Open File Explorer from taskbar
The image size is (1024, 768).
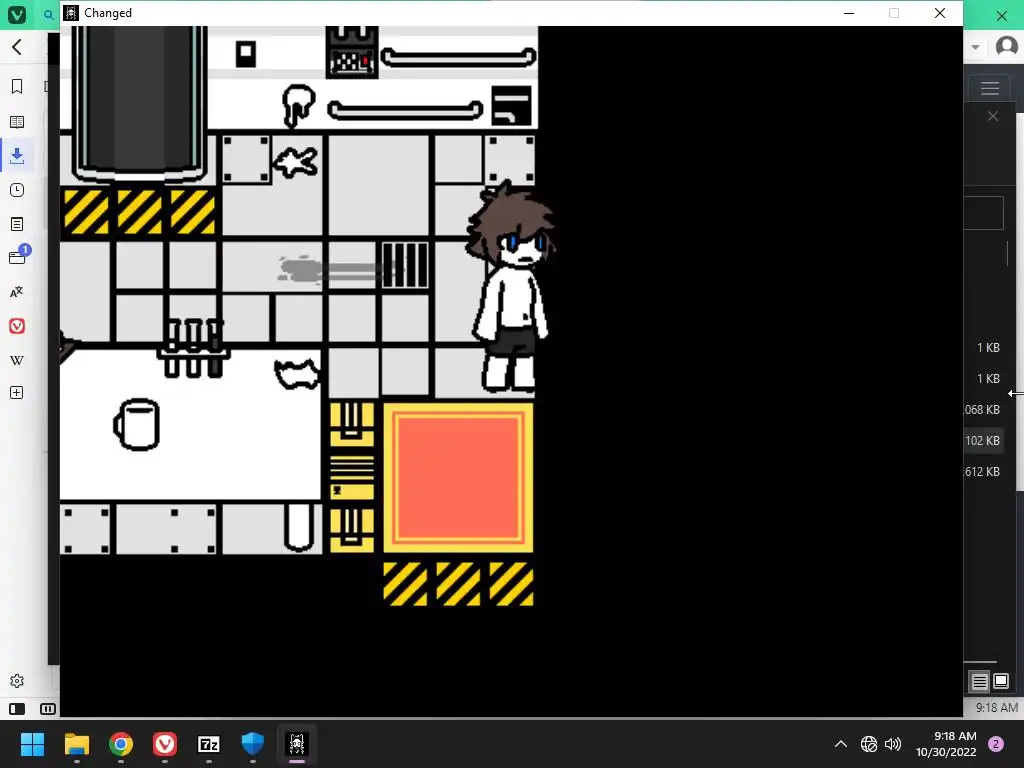click(x=76, y=744)
